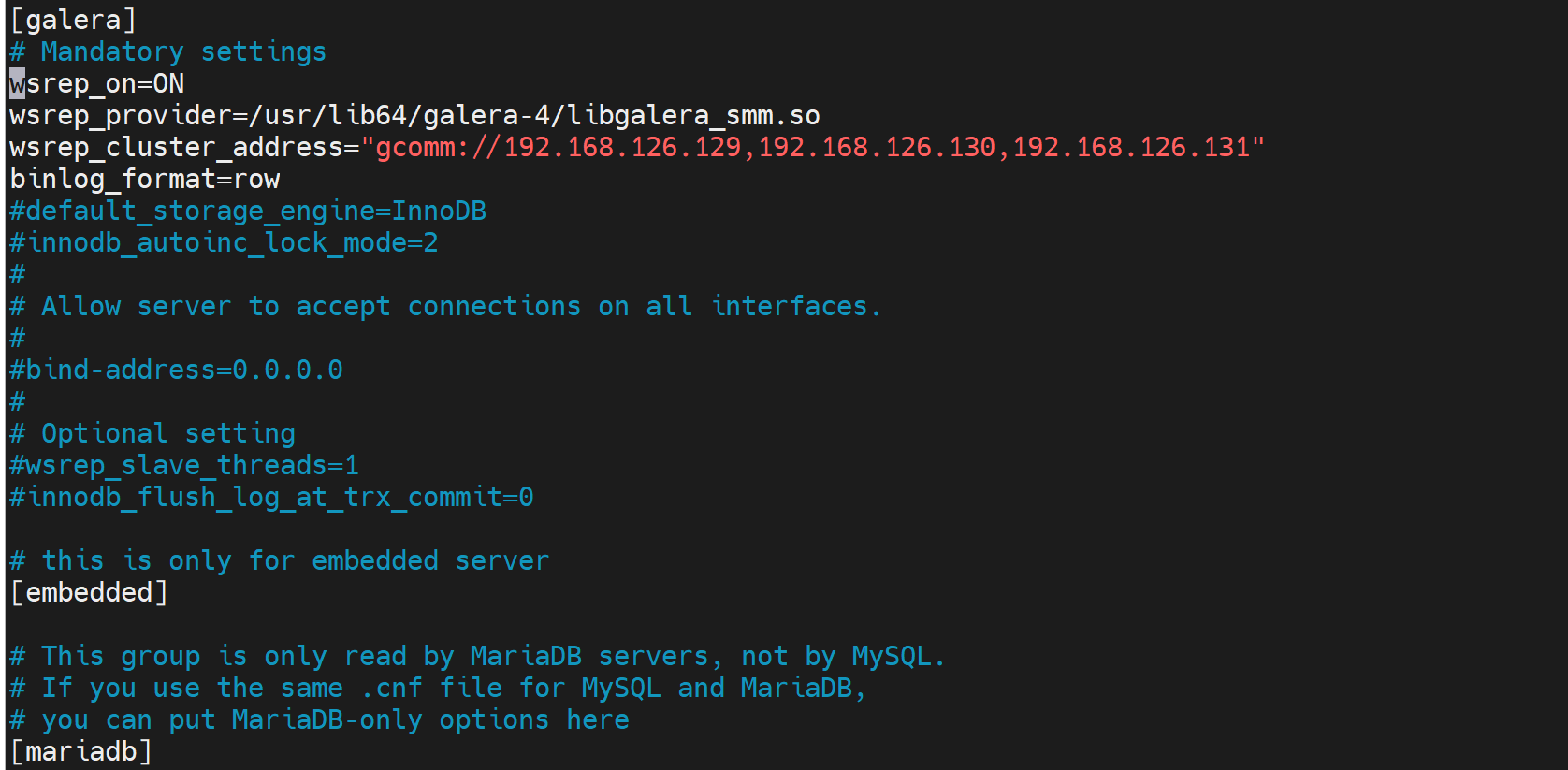This screenshot has width=1568, height=770.
Task: Click the 192.168.126.129 IP address
Action: (x=622, y=148)
